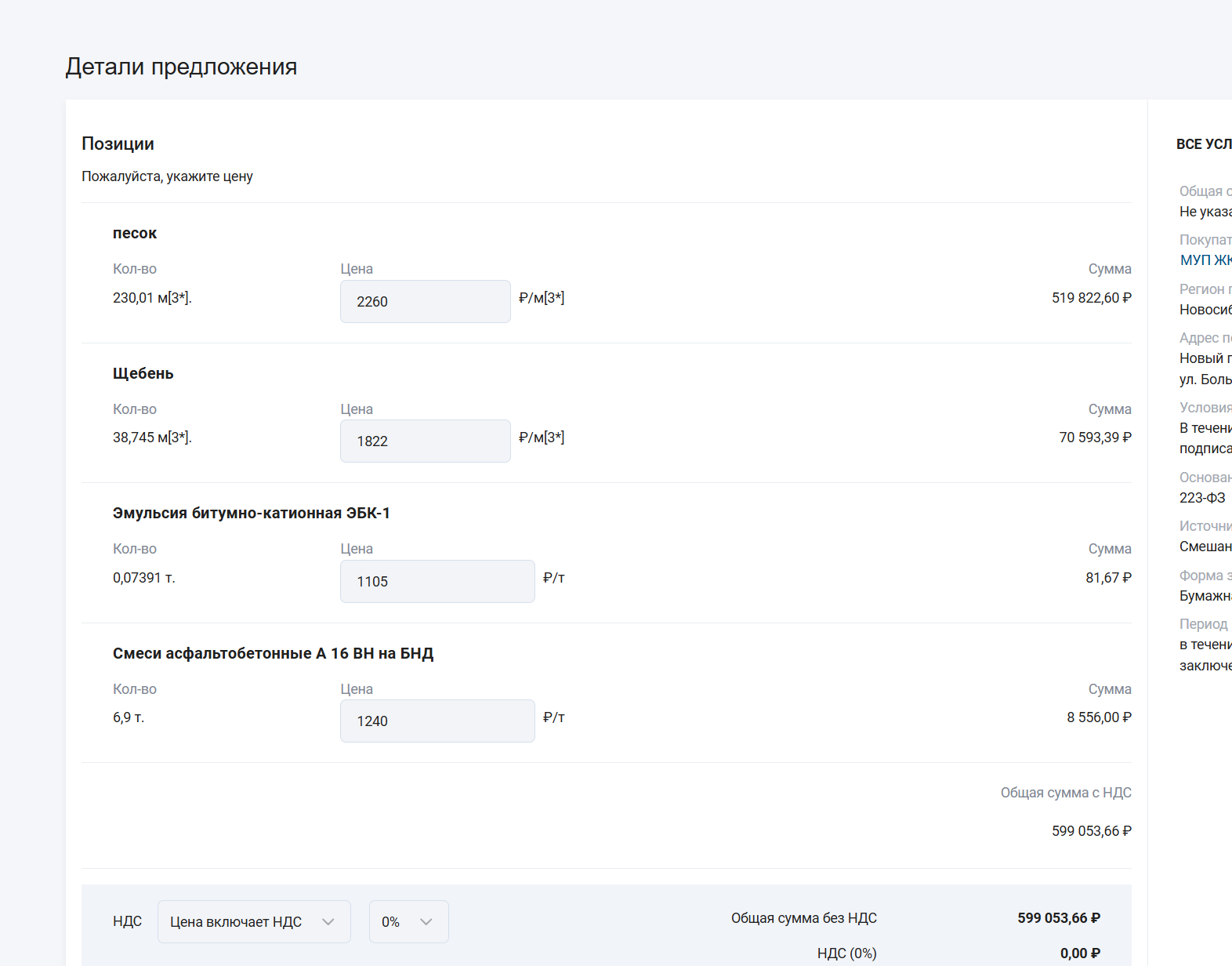The width and height of the screenshot is (1232, 966).
Task: Select the quantity '0,07391 т.'
Action: tap(144, 578)
